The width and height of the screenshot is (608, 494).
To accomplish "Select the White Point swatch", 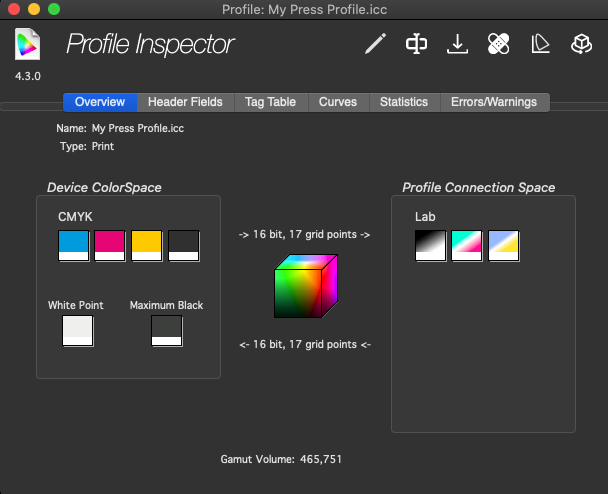I will (x=77, y=330).
